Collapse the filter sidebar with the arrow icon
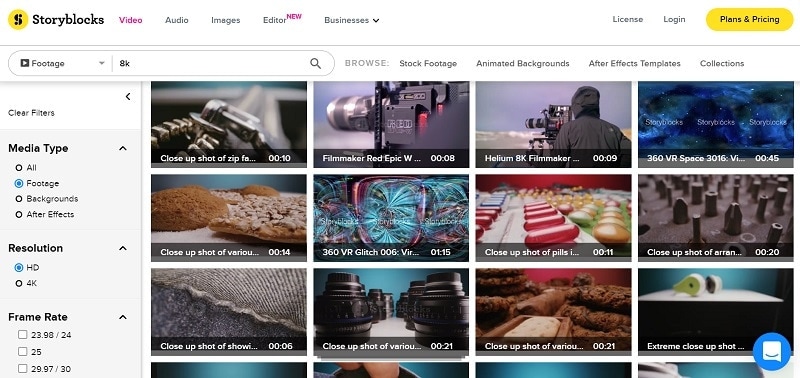The height and width of the screenshot is (378, 800). [x=128, y=96]
